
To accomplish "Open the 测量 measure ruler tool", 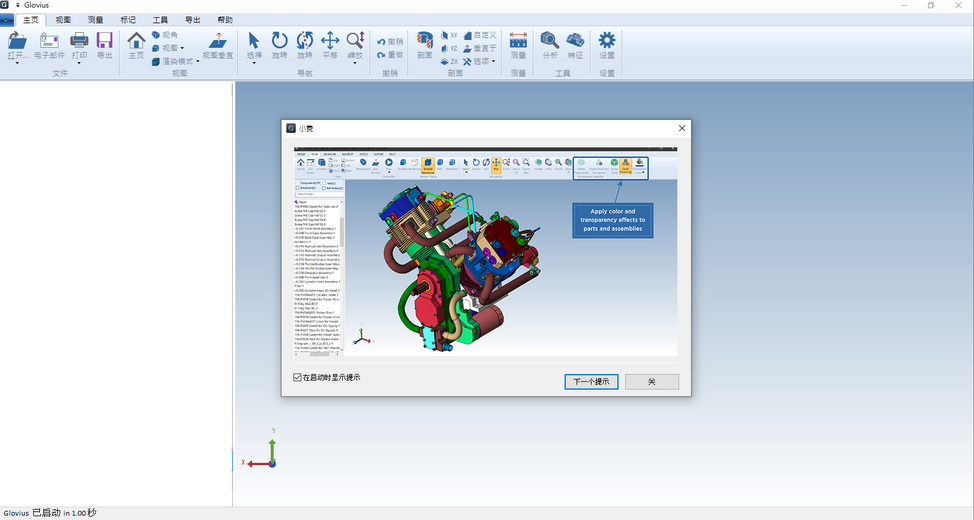I will point(518,41).
